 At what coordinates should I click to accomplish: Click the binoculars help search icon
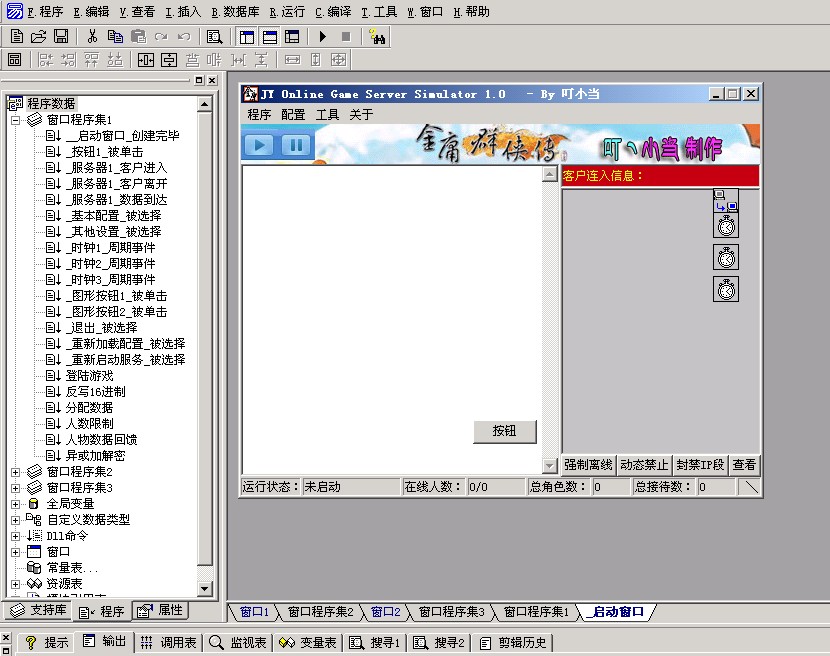pos(377,37)
